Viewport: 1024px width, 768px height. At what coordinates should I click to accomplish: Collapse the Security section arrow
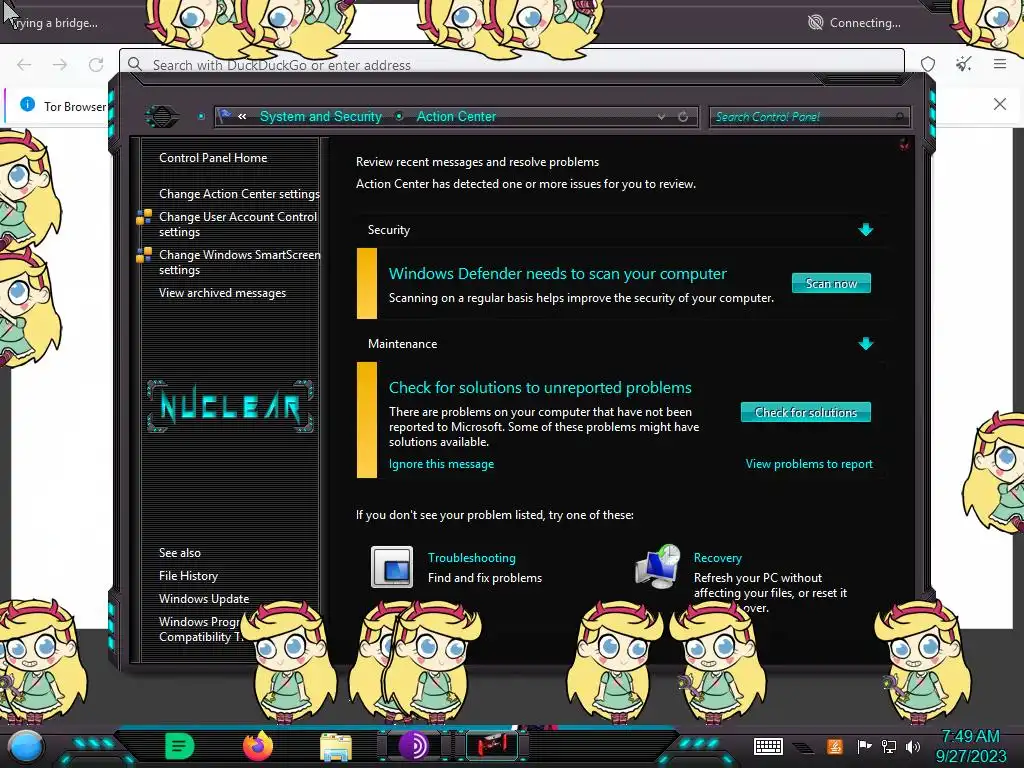tap(865, 230)
